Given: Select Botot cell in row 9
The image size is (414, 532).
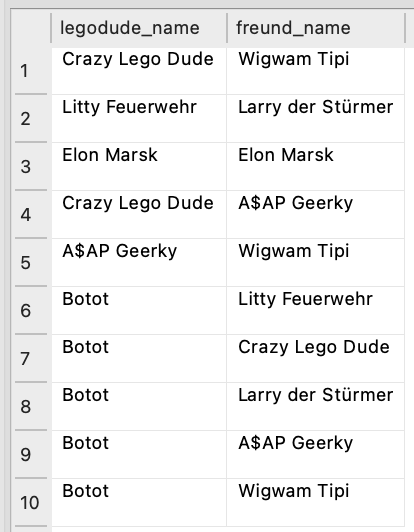Looking at the screenshot, I should tap(139, 455).
